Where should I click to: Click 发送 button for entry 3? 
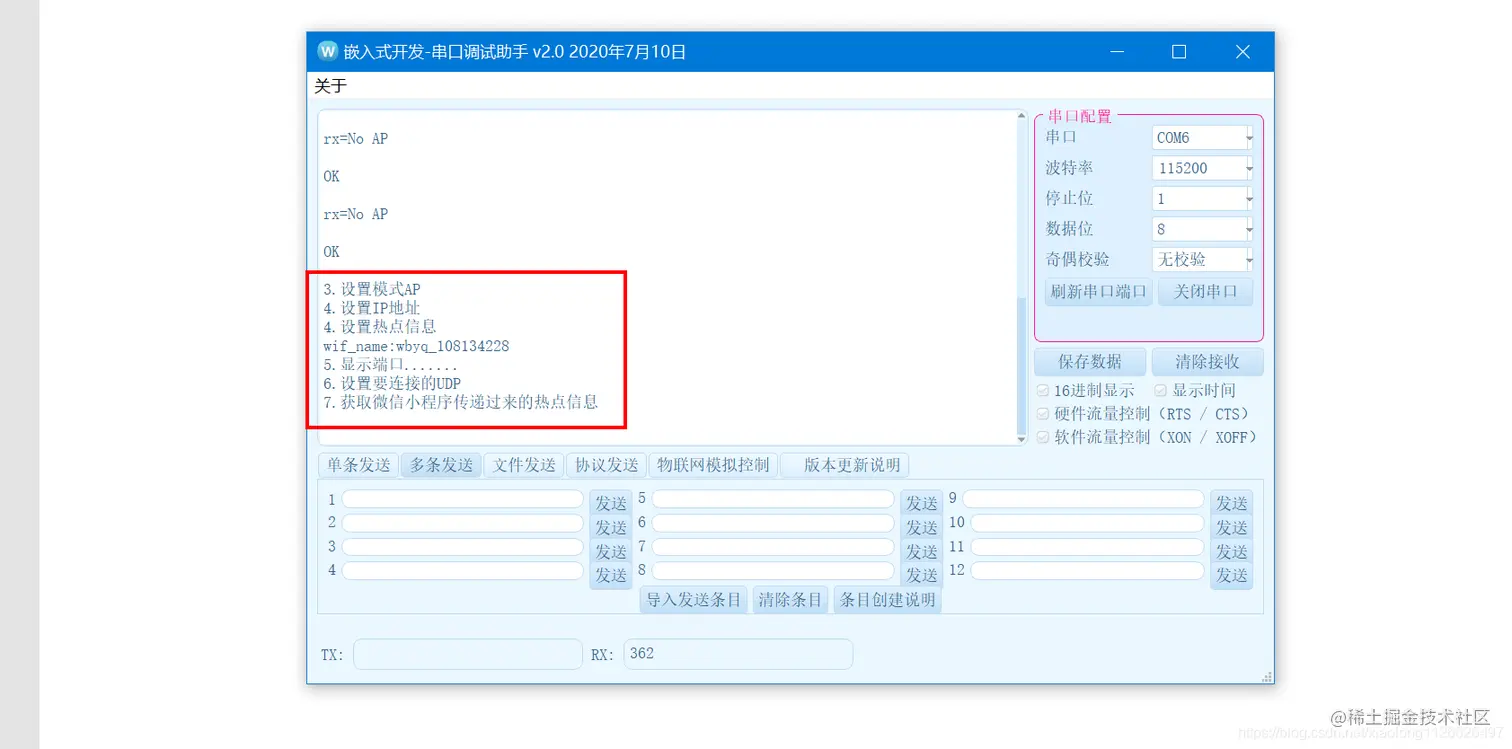pos(611,551)
